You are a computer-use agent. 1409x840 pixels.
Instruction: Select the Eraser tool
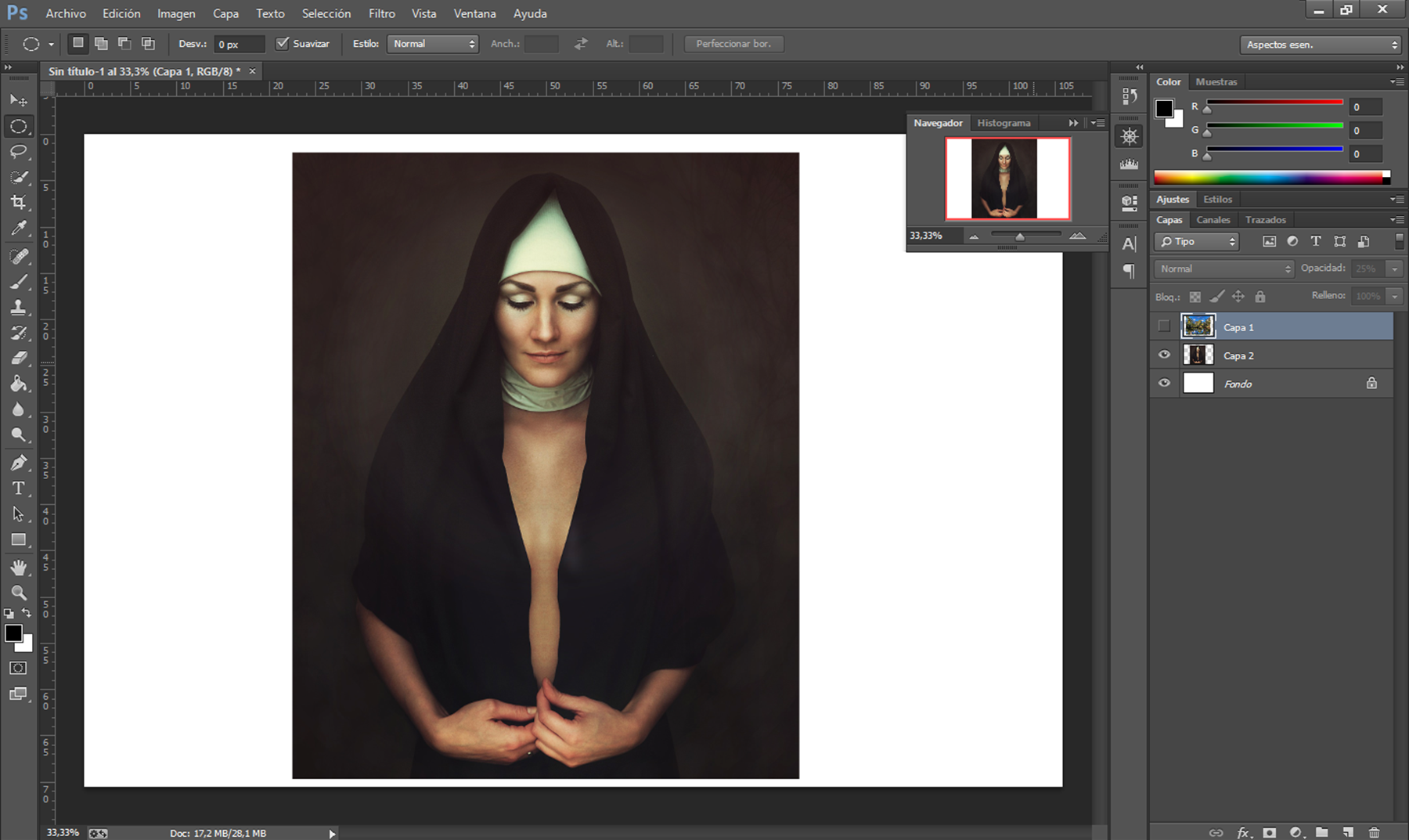(19, 359)
